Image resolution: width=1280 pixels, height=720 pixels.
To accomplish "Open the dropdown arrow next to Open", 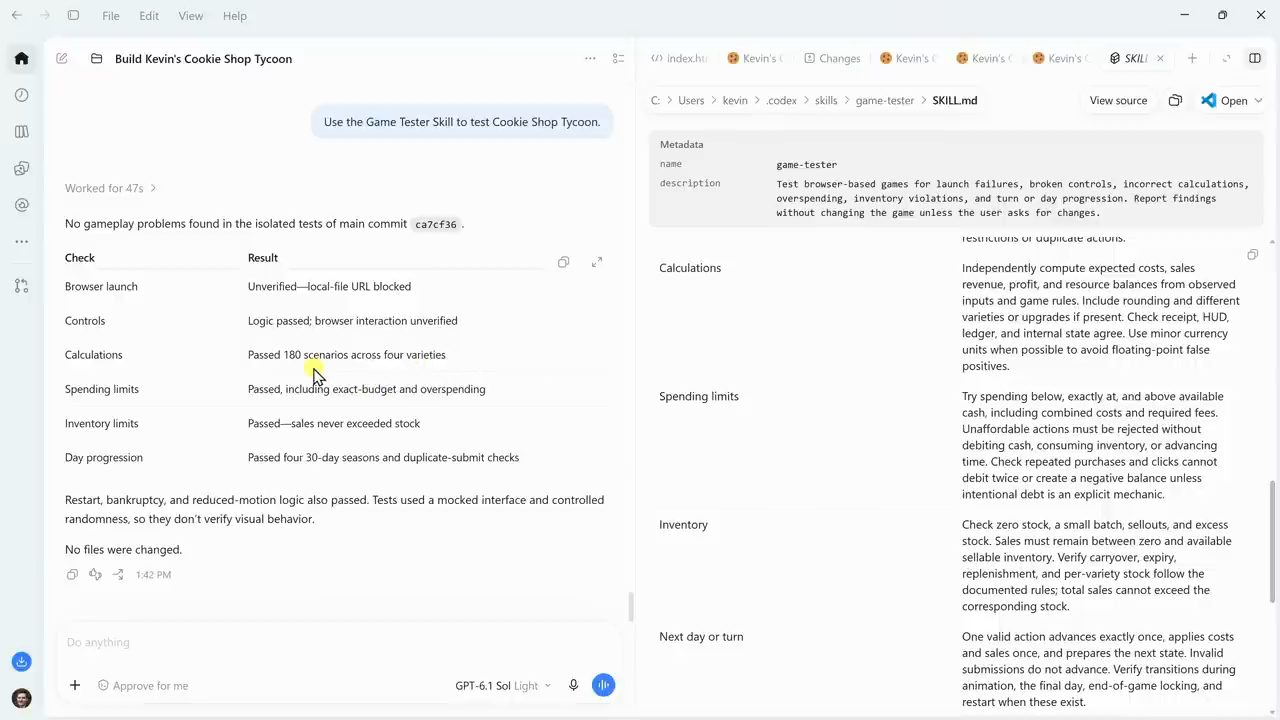I will click(1258, 101).
